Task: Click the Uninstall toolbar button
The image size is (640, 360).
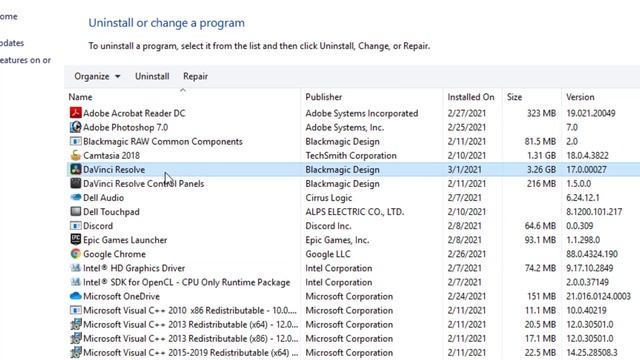Action: tap(152, 76)
